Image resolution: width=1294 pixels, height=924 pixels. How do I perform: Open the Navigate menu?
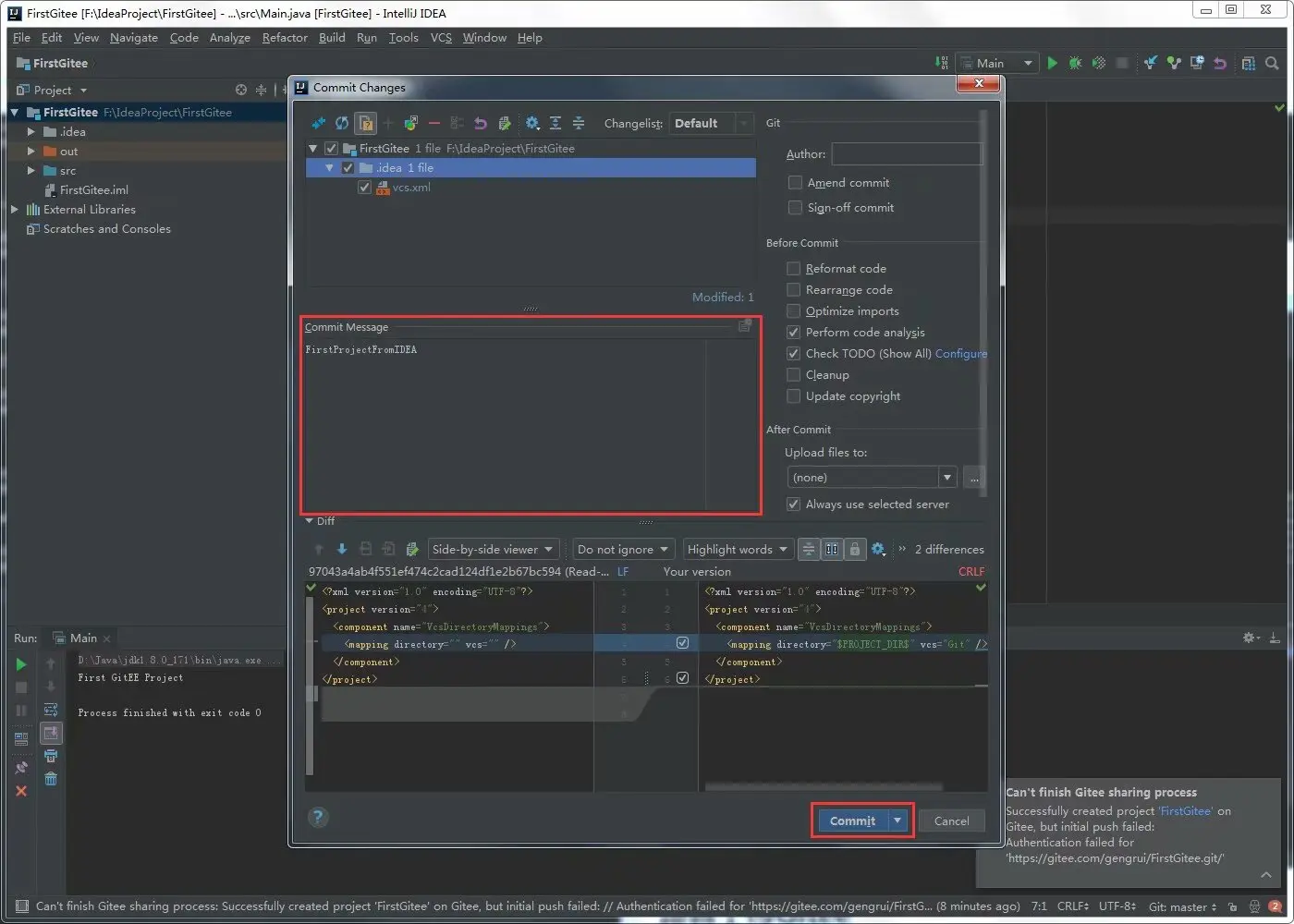pos(134,38)
